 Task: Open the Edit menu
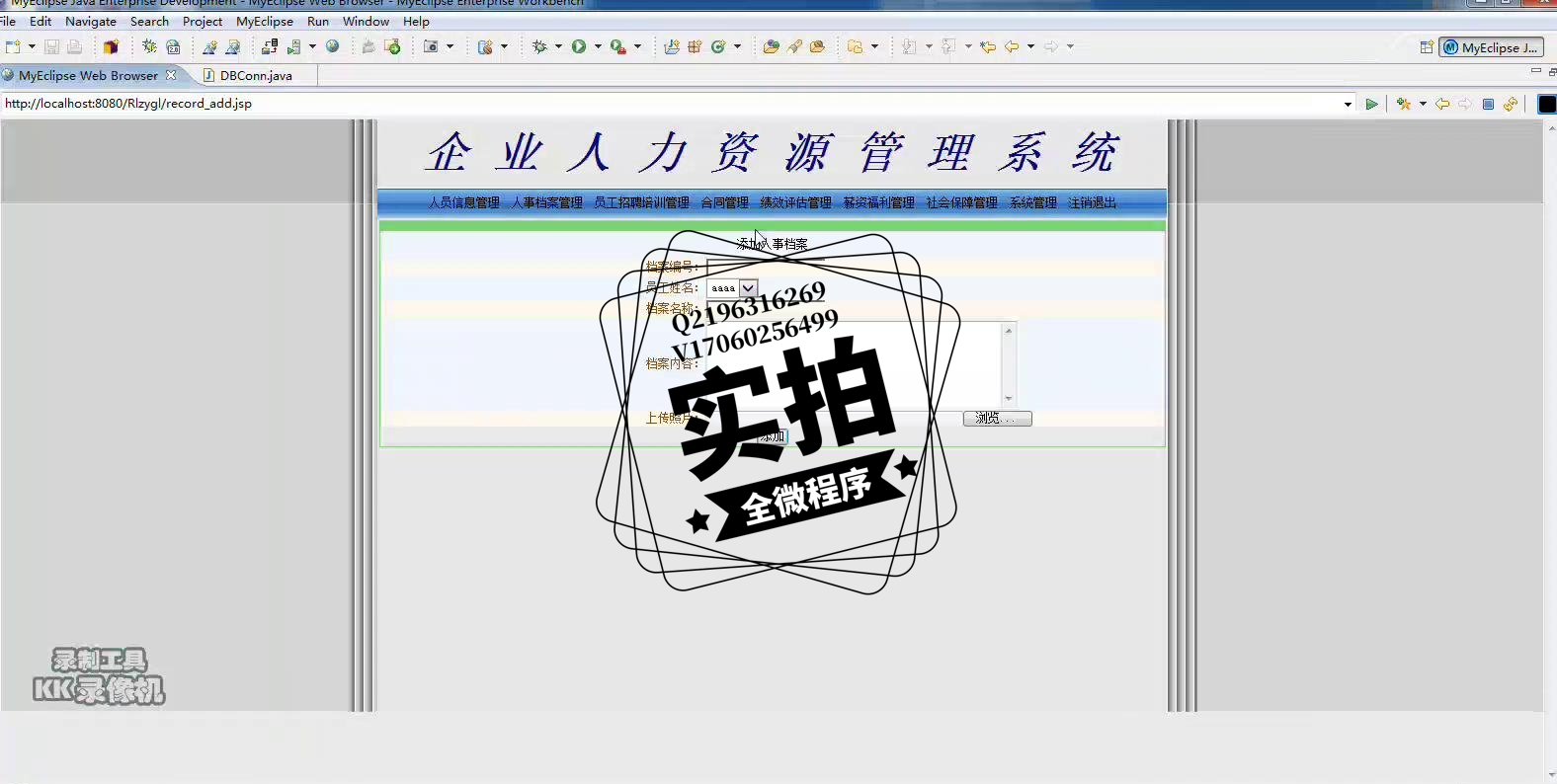(41, 21)
